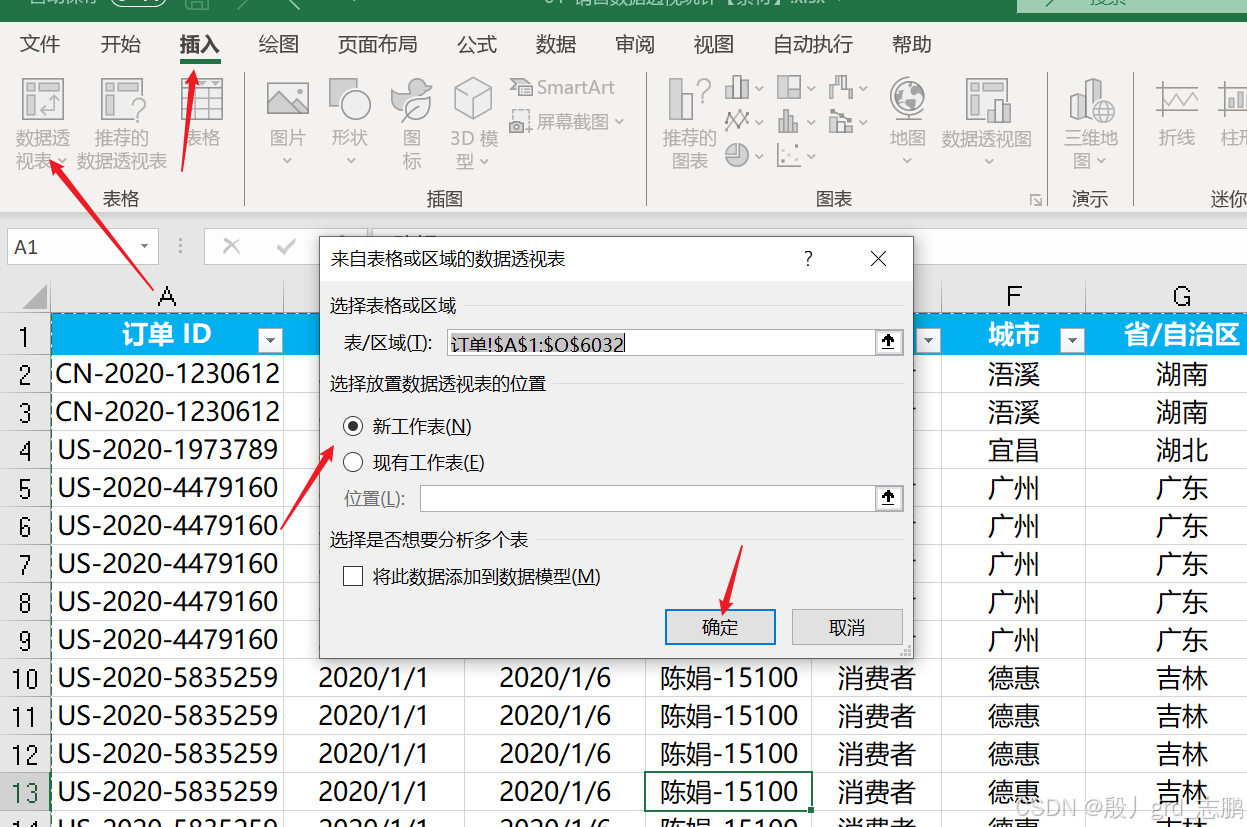Click the Select All corner triangle
This screenshot has height=827, width=1247.
[x=33, y=296]
